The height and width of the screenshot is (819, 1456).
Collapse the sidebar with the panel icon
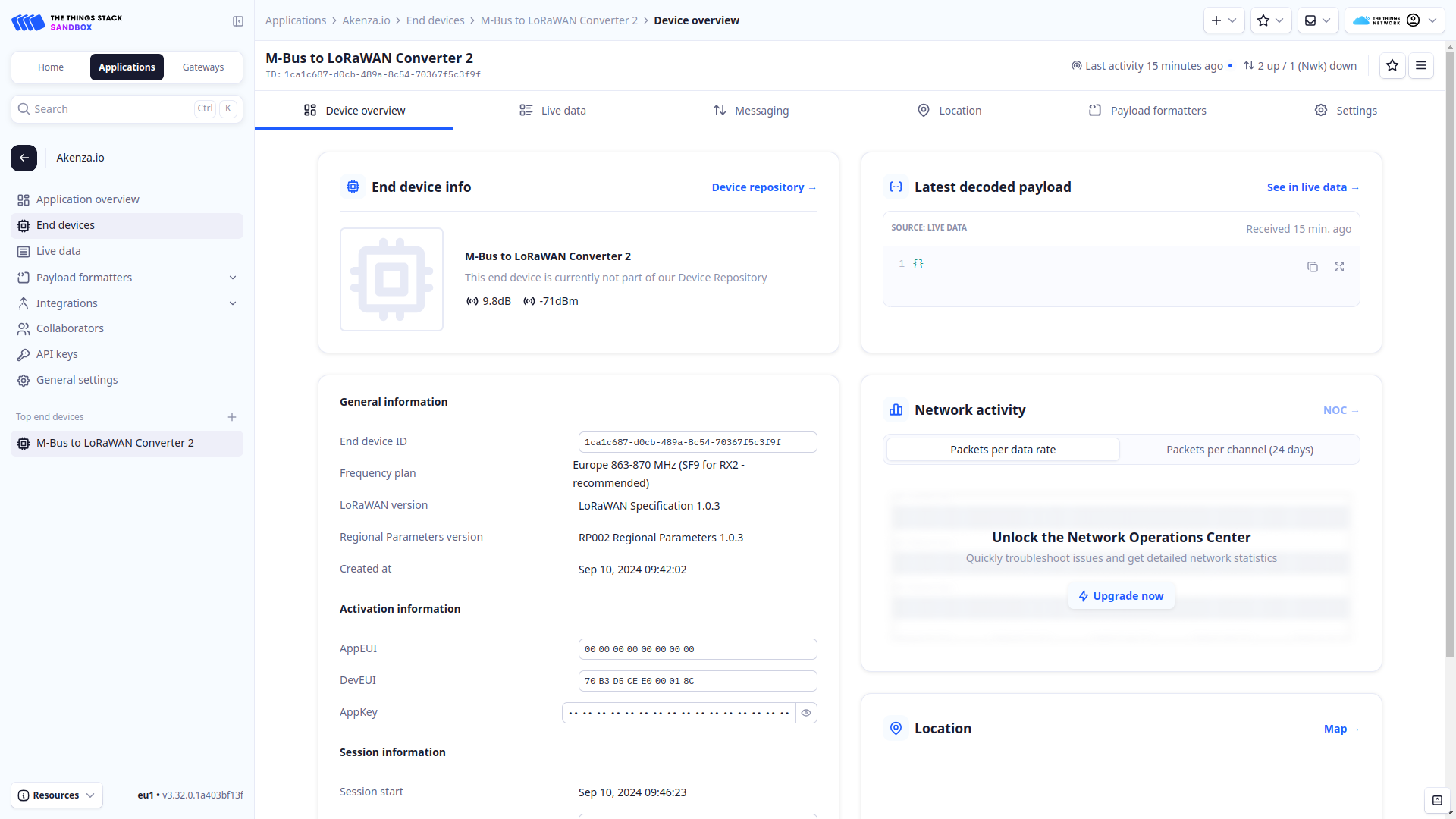238,21
